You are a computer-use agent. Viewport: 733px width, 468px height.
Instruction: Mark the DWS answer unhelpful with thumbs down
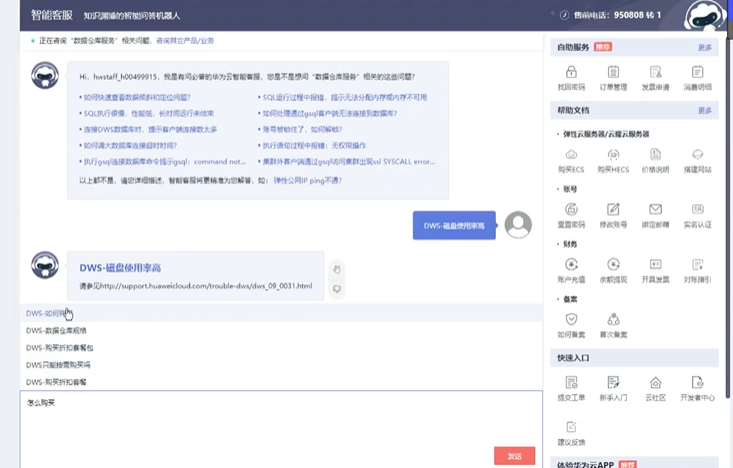tap(337, 289)
